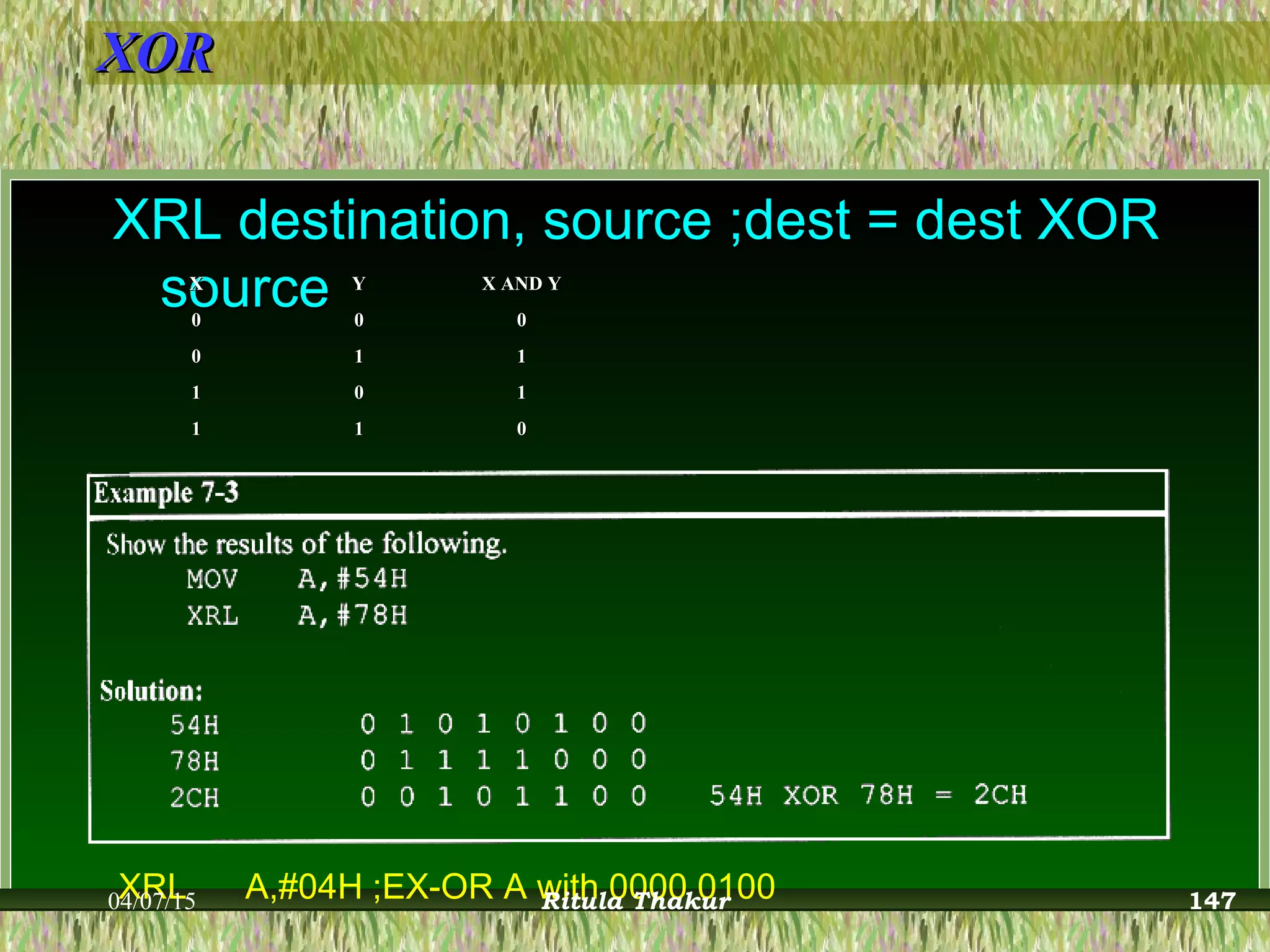Image resolution: width=1270 pixels, height=952 pixels.
Task: Select 'Show the results of the following.' text
Action: click(x=306, y=544)
